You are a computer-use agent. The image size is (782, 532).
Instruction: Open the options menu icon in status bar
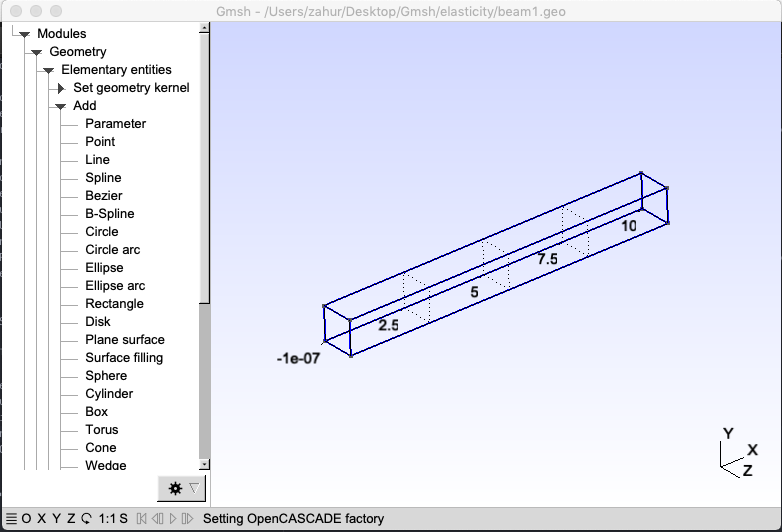coord(11,519)
